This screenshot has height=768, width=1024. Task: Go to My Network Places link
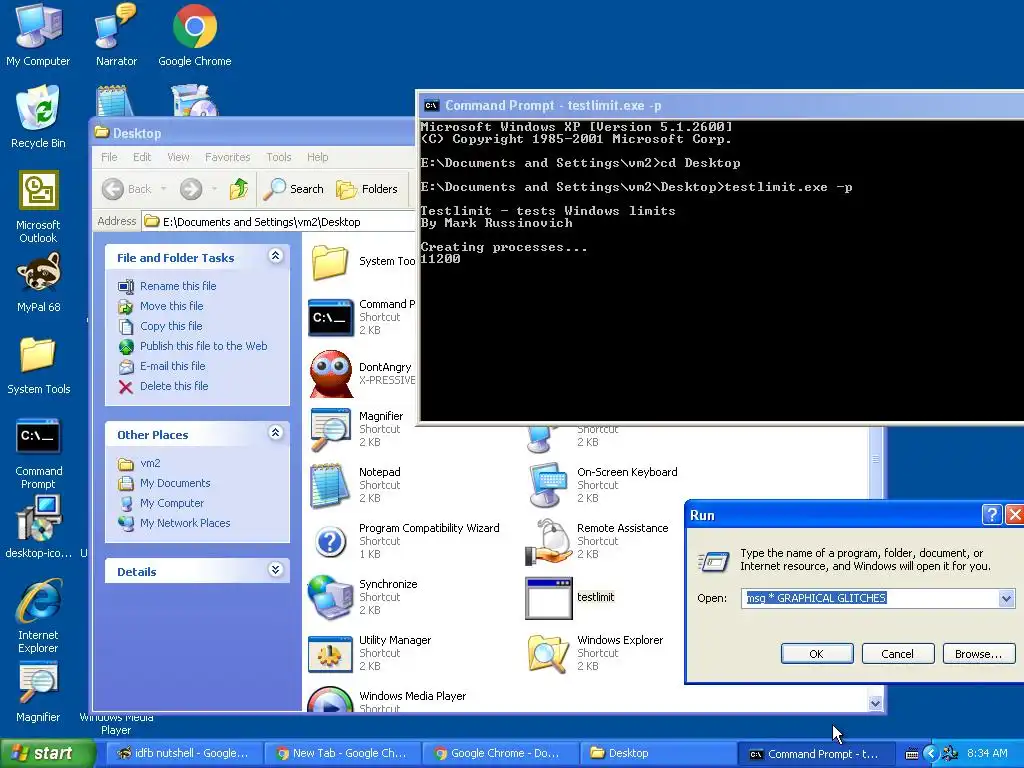click(185, 523)
